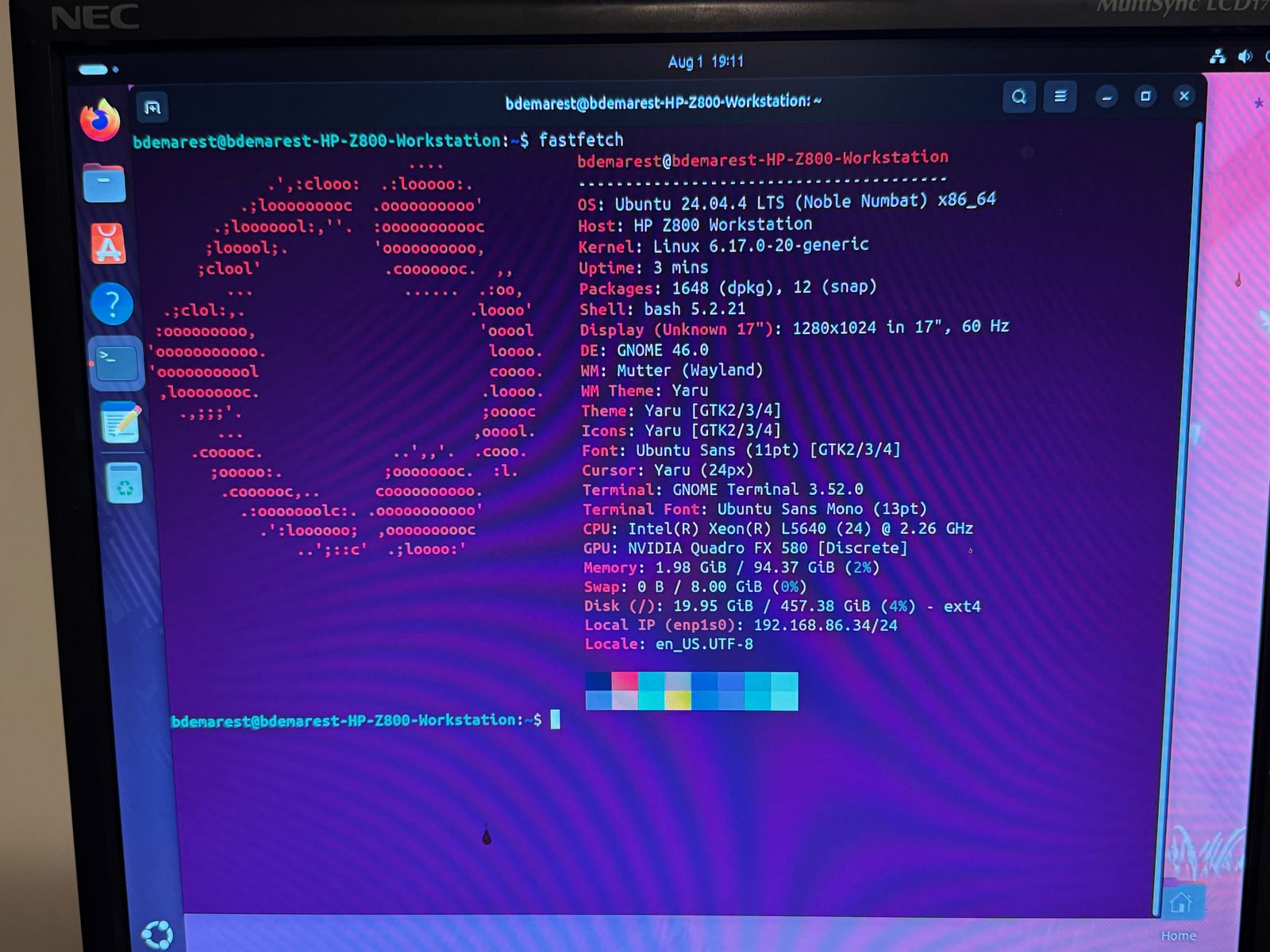Click the Kernel line 'Linux 6.17.0-20-generic'
The image size is (1270, 952).
click(723, 246)
